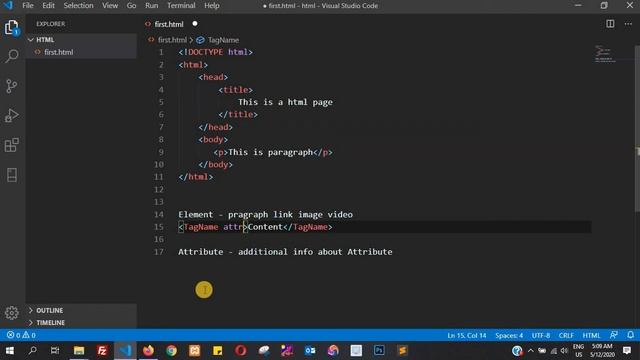This screenshot has height=360, width=640.
Task: Click the Split Editor Right icon
Action: [610, 24]
